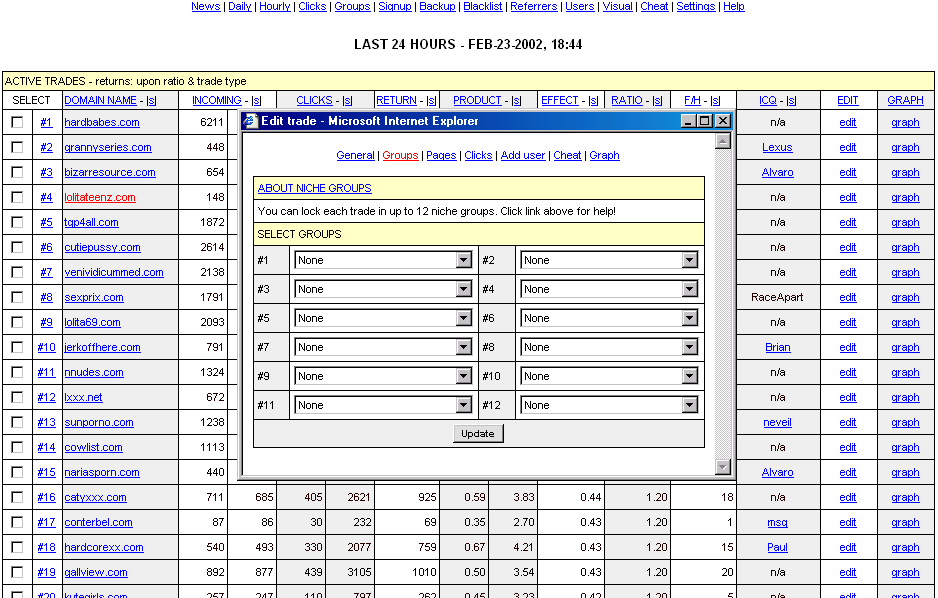
Task: Click the 'RaceApart' ICQ text
Action: point(777,297)
